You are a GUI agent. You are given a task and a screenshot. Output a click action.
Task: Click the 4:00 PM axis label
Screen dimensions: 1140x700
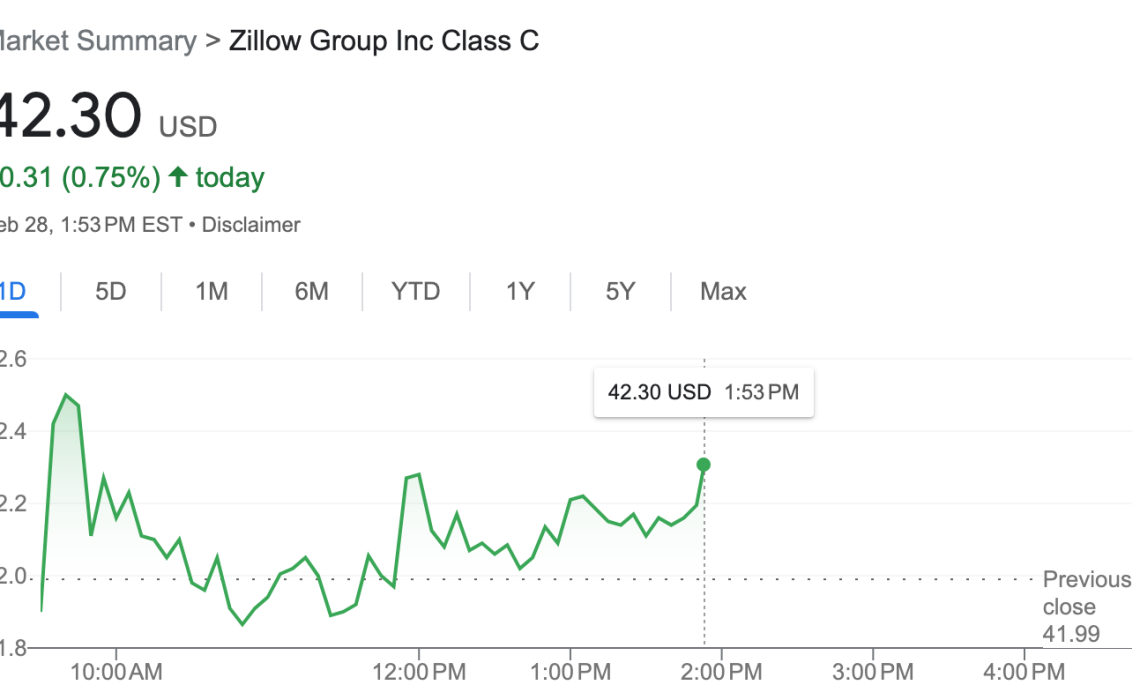[1024, 670]
